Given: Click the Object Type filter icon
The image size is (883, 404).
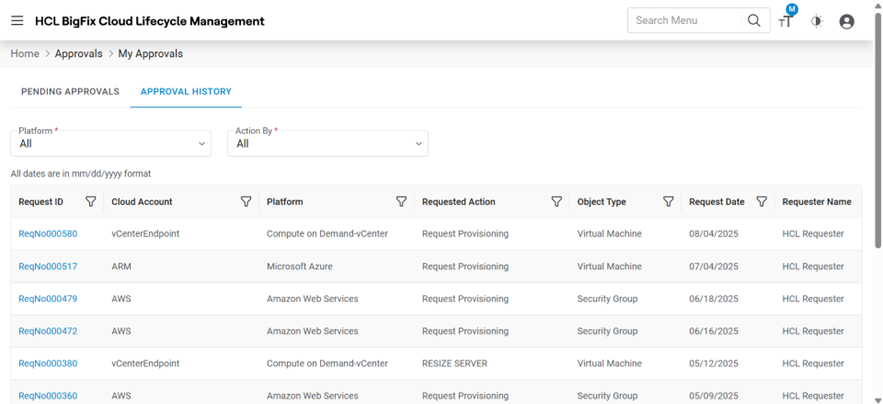Looking at the screenshot, I should [669, 202].
